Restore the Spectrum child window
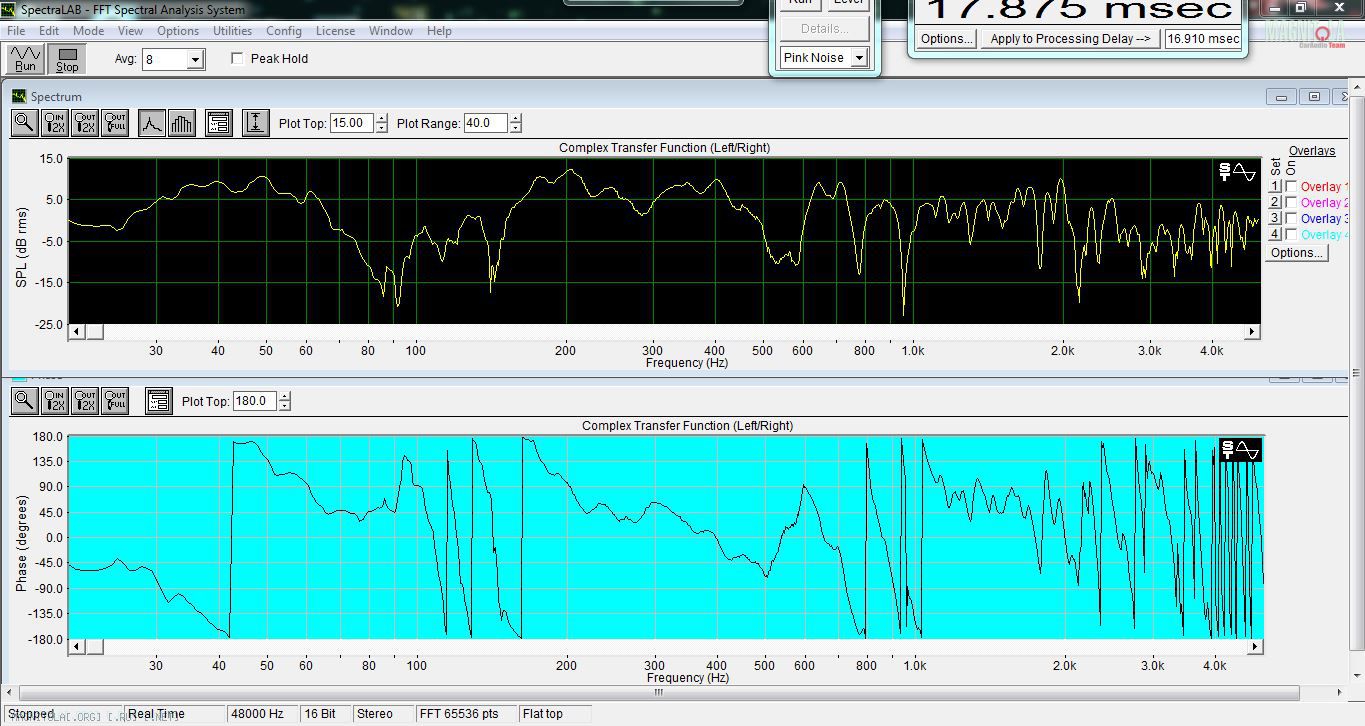The width and height of the screenshot is (1365, 726). click(x=1314, y=96)
